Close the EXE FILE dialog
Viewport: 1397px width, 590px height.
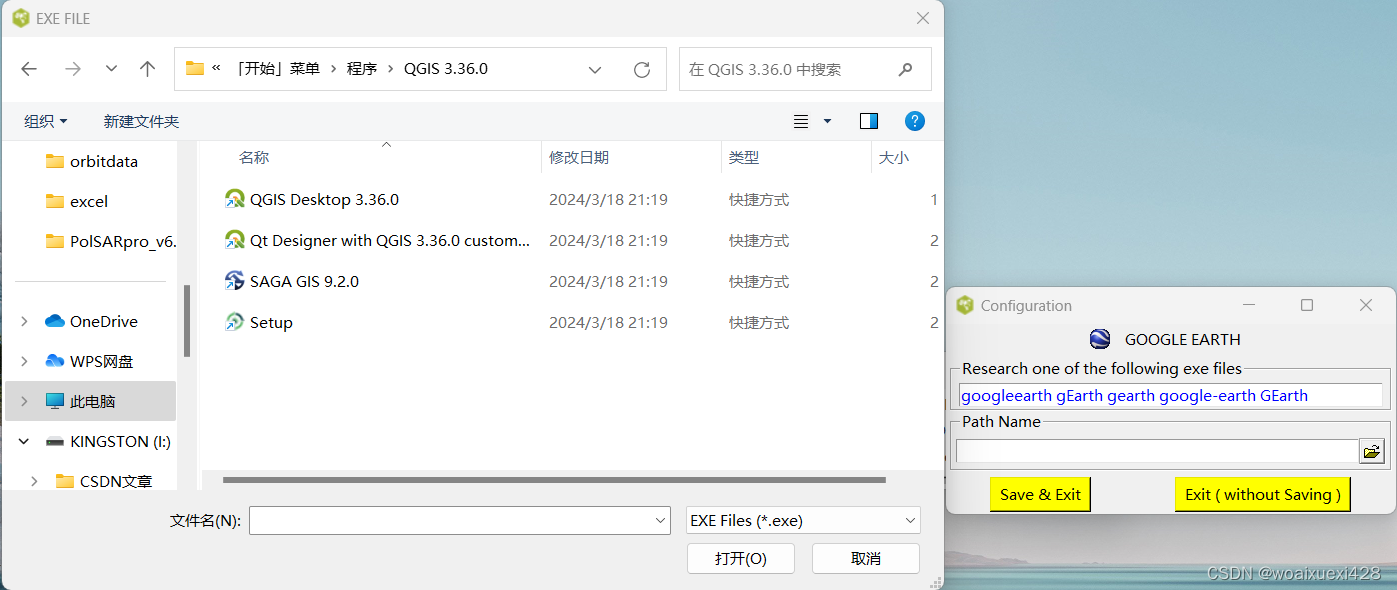click(x=923, y=18)
